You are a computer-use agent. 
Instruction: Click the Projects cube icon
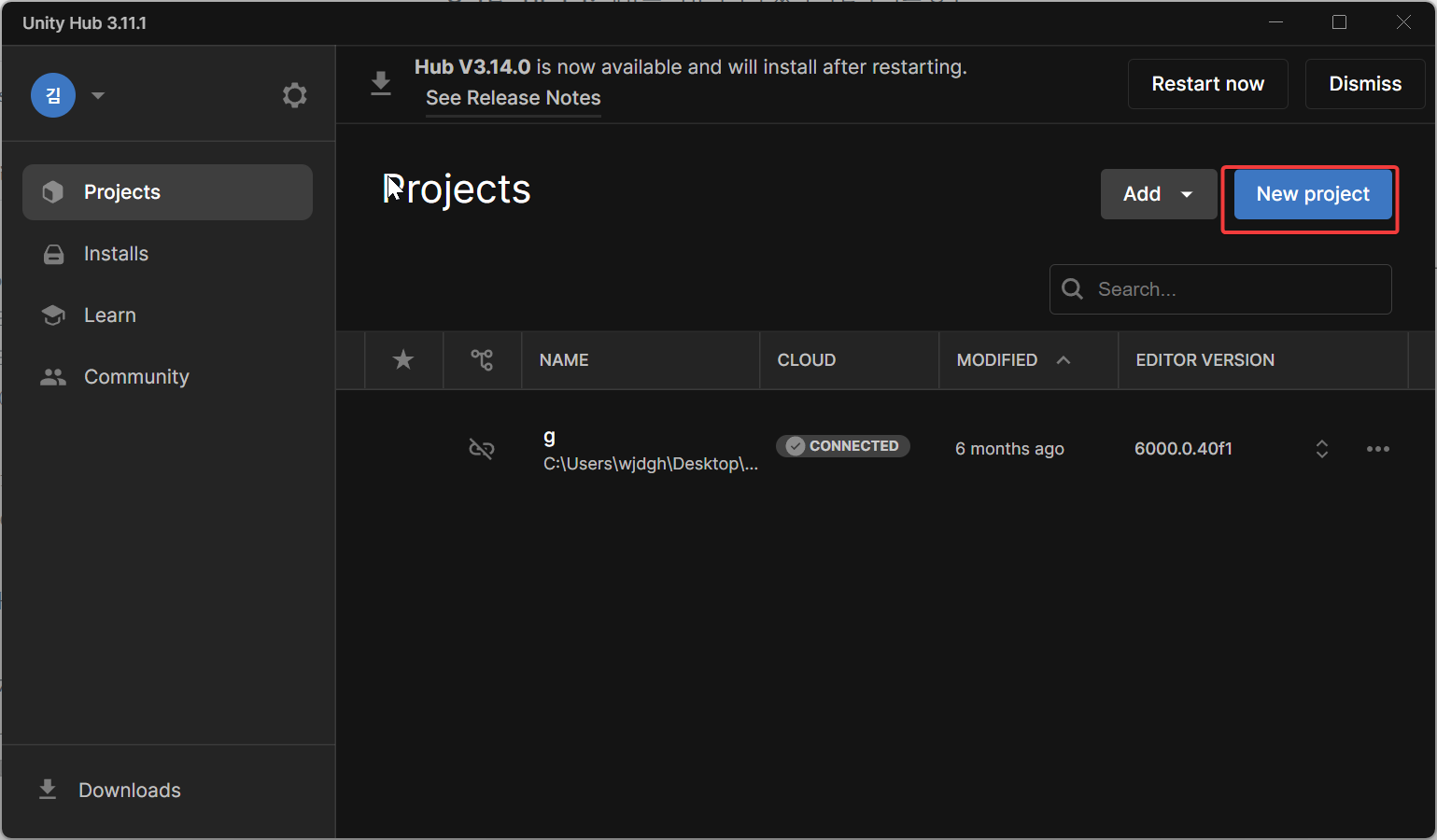pos(53,192)
